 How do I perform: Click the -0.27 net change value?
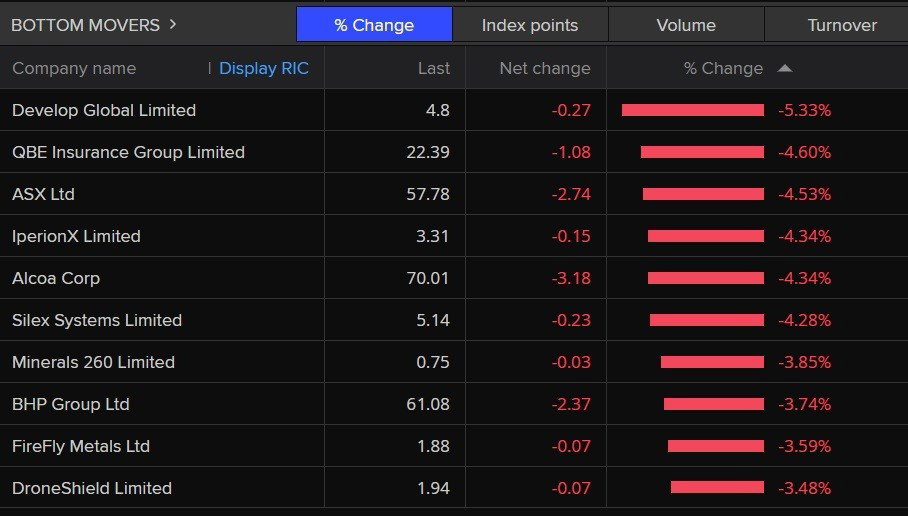pyautogui.click(x=571, y=110)
